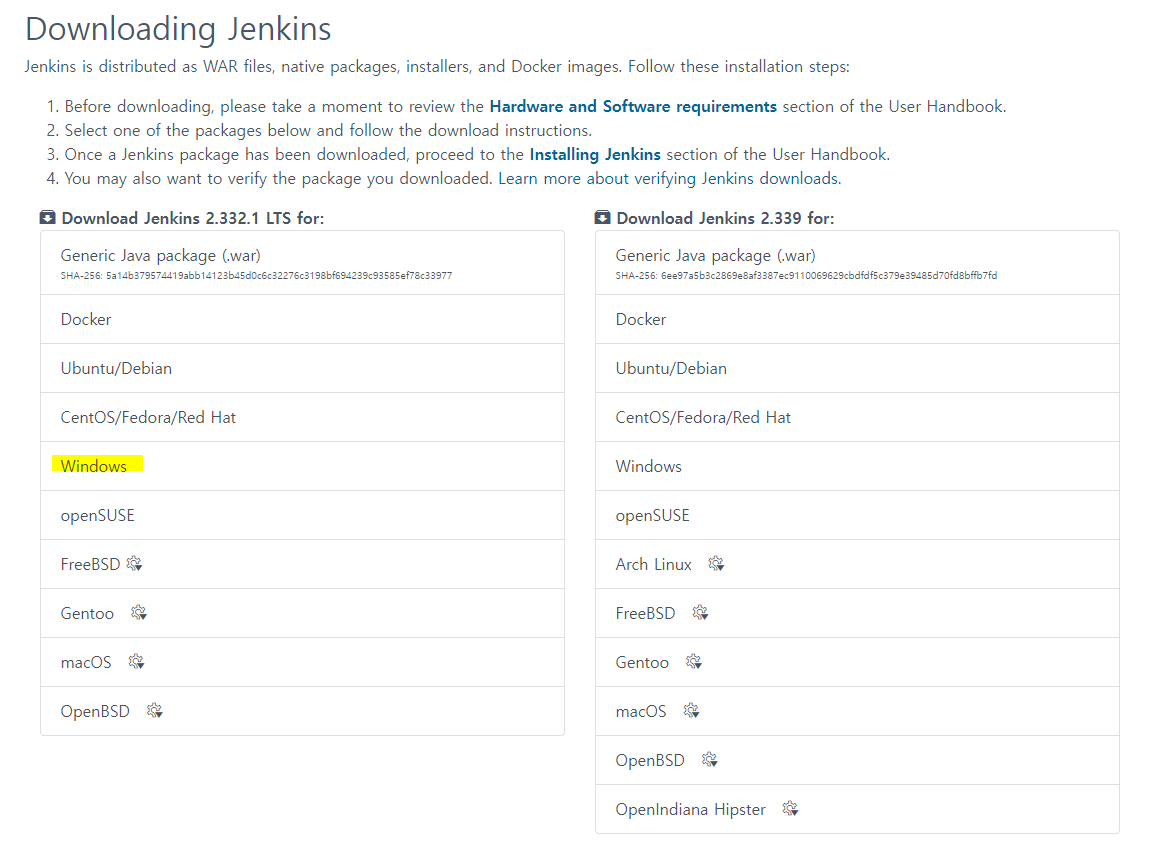Viewport: 1171px width, 845px height.
Task: Choose Generic Java package (.war) for 2.332.1 LTS
Action: pos(302,263)
